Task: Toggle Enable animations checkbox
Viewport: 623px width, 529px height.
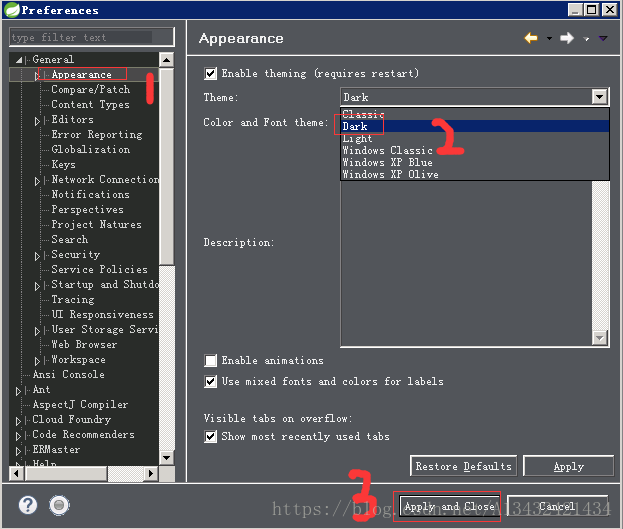Action: pos(210,360)
